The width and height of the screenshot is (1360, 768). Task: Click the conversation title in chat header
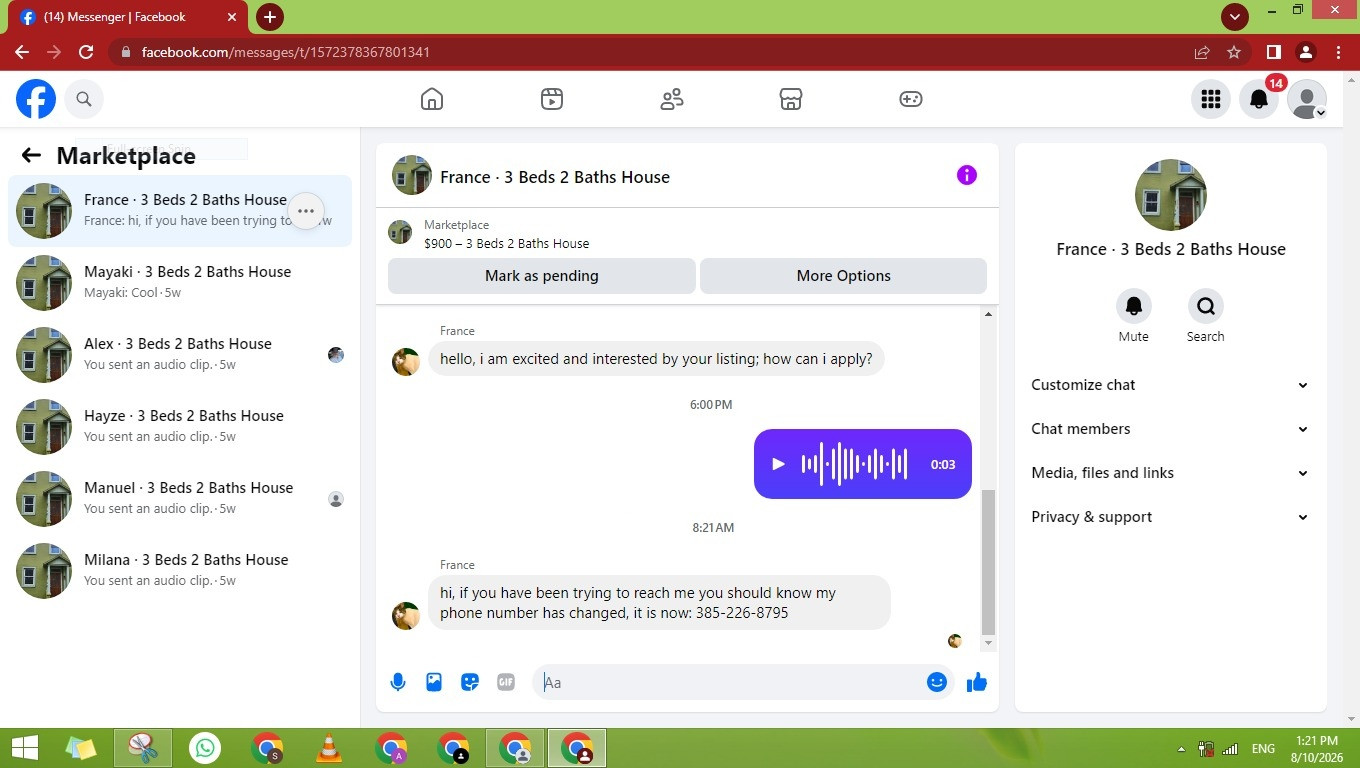[x=555, y=177]
